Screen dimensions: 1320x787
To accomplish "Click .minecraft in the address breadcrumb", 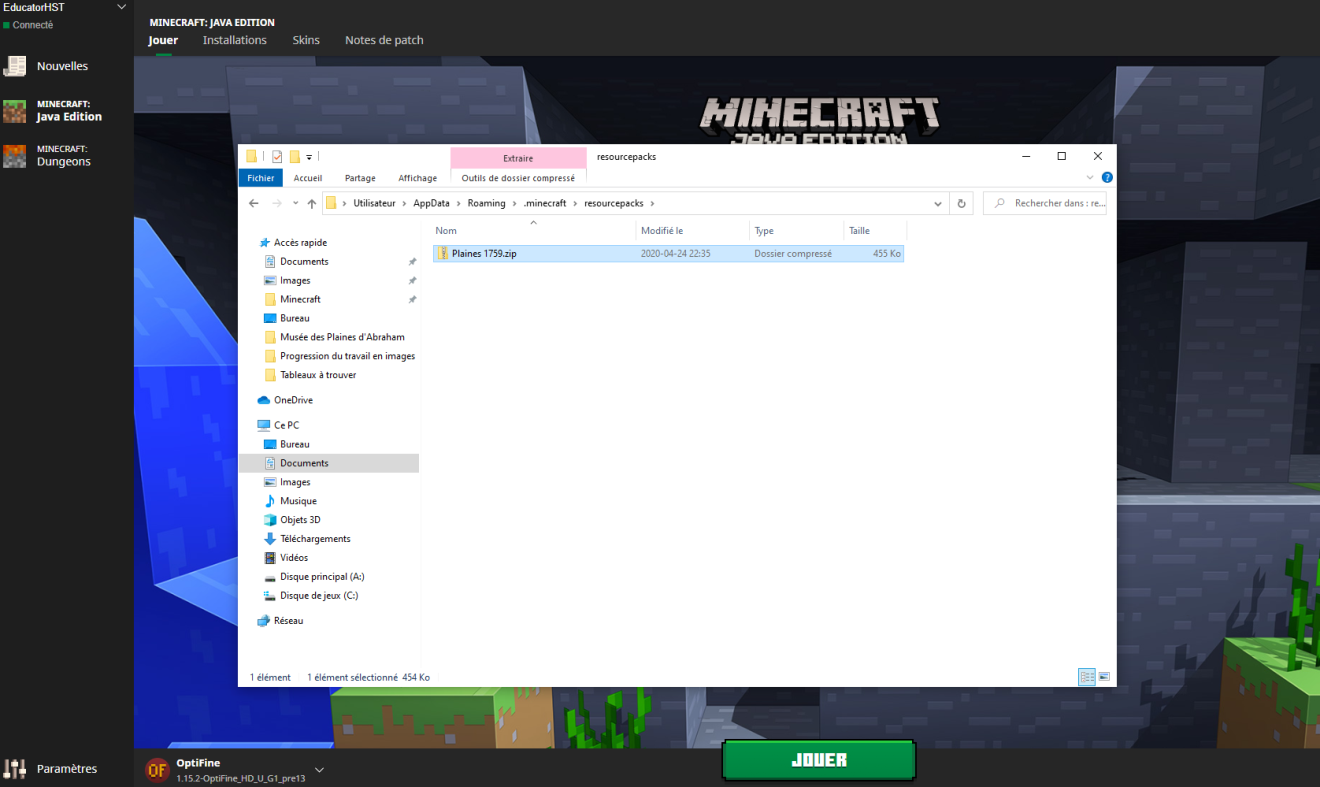I will (x=545, y=203).
